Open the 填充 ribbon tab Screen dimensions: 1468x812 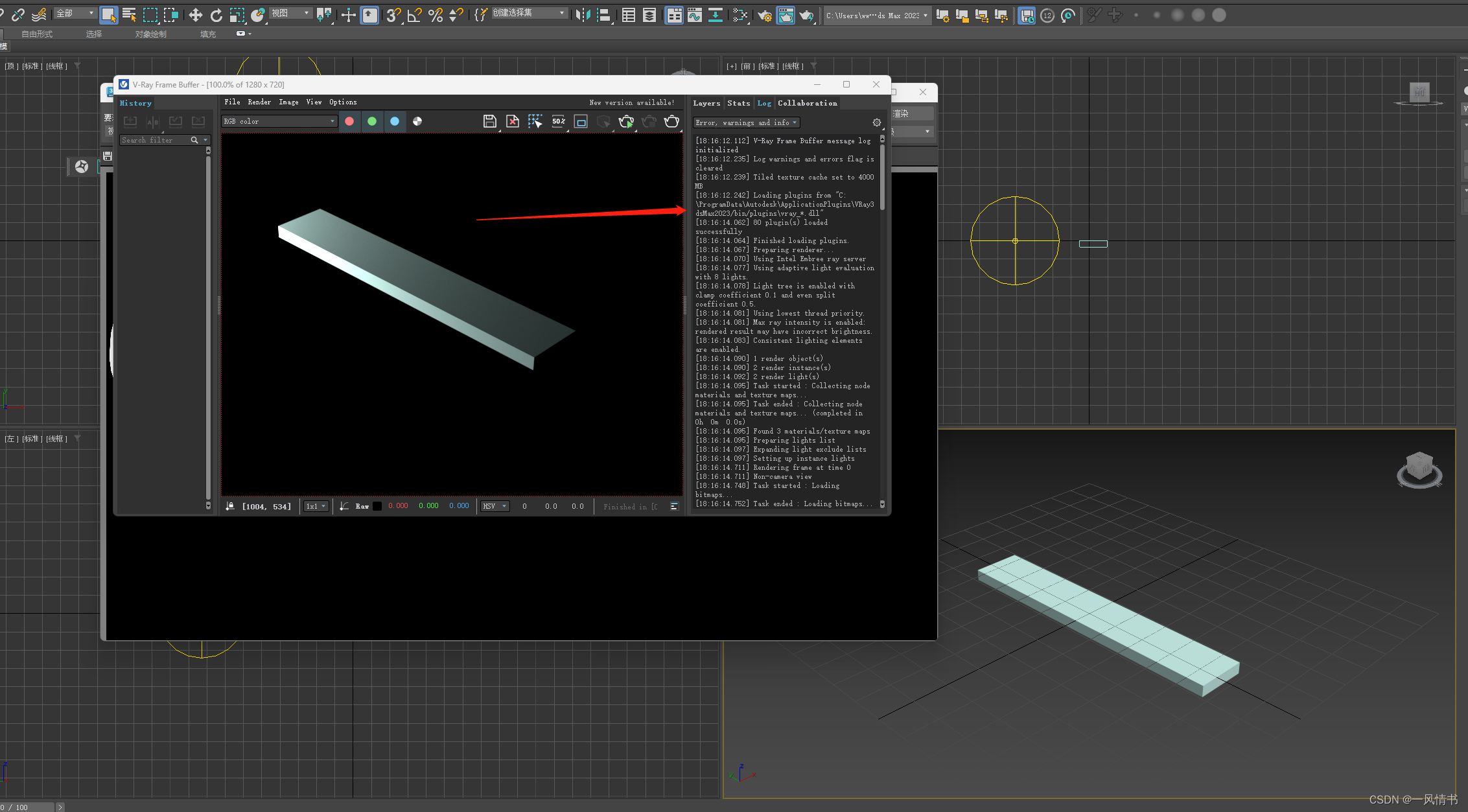pyautogui.click(x=208, y=34)
